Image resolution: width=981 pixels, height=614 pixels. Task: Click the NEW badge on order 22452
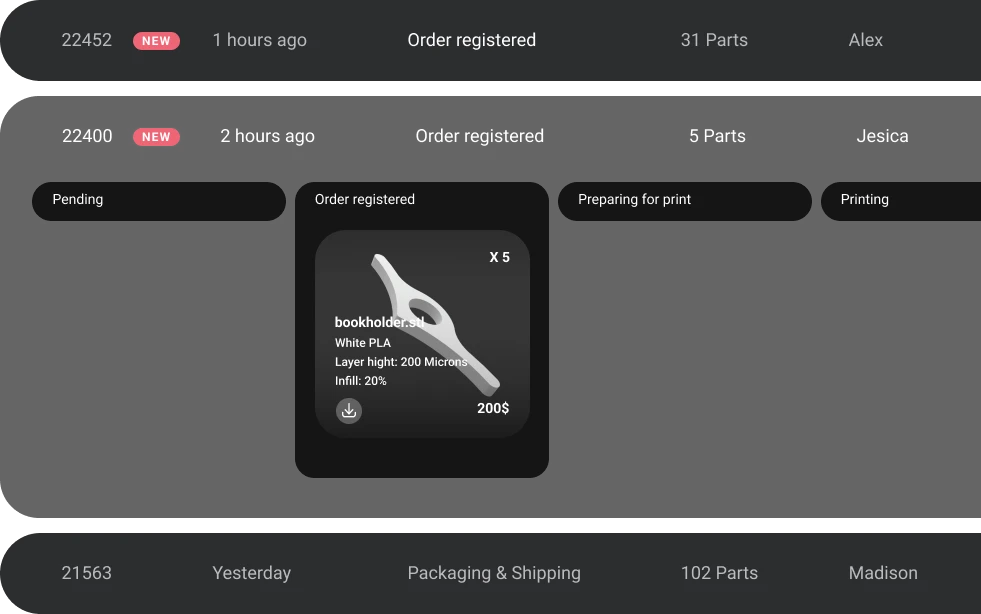tap(156, 41)
